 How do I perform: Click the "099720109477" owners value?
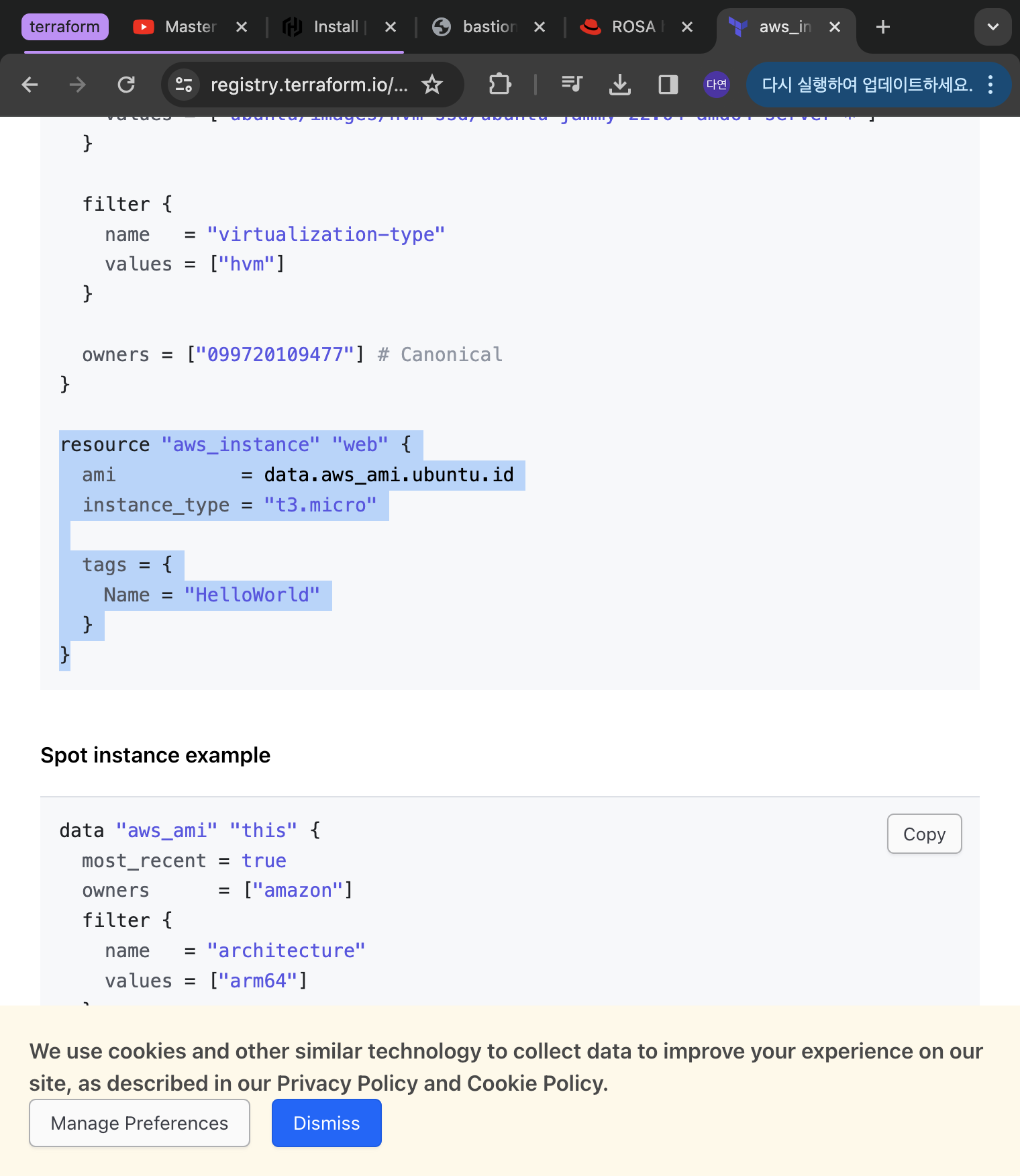[275, 354]
